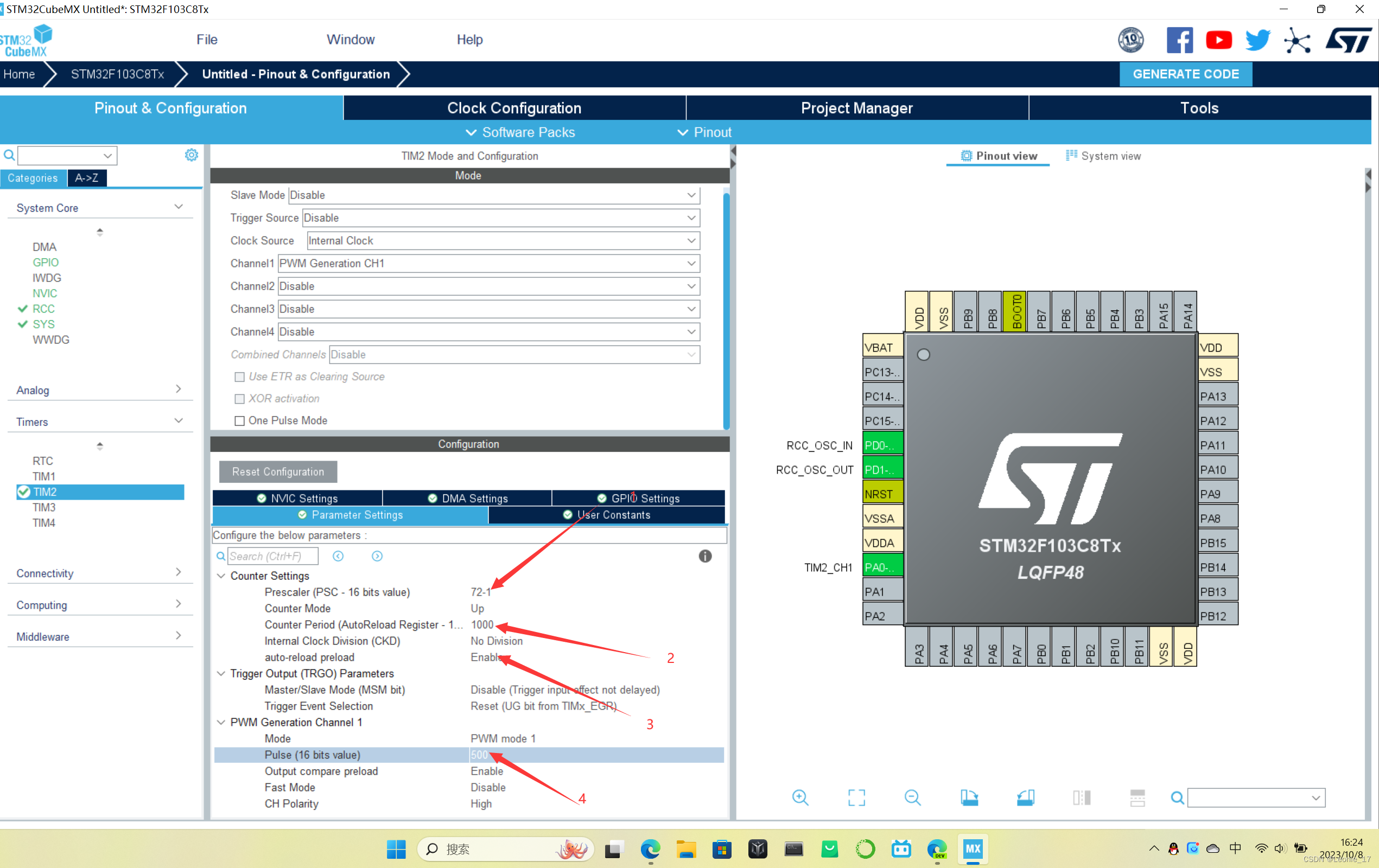Click the previous search result arrow icon

[339, 556]
